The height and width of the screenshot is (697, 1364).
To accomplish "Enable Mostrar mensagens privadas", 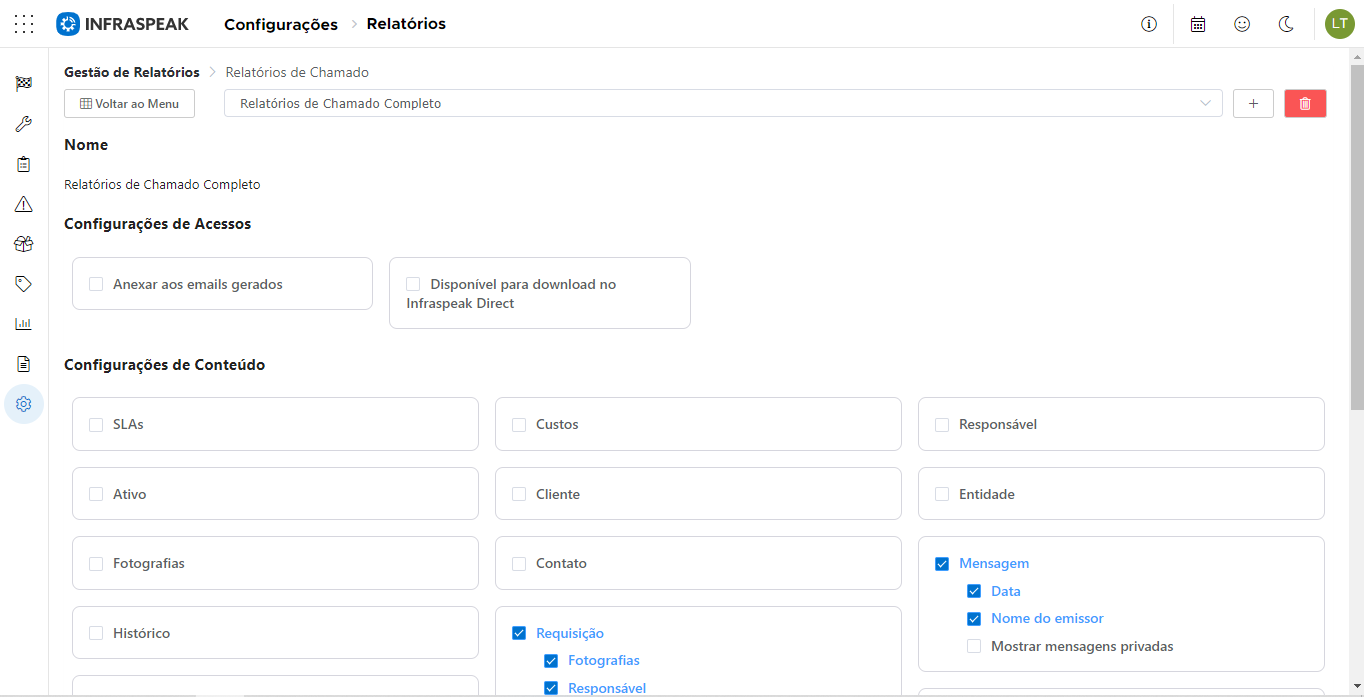I will point(974,646).
